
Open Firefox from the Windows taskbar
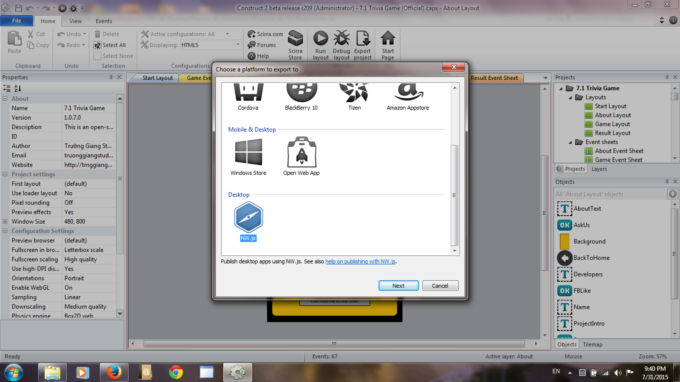114,372
